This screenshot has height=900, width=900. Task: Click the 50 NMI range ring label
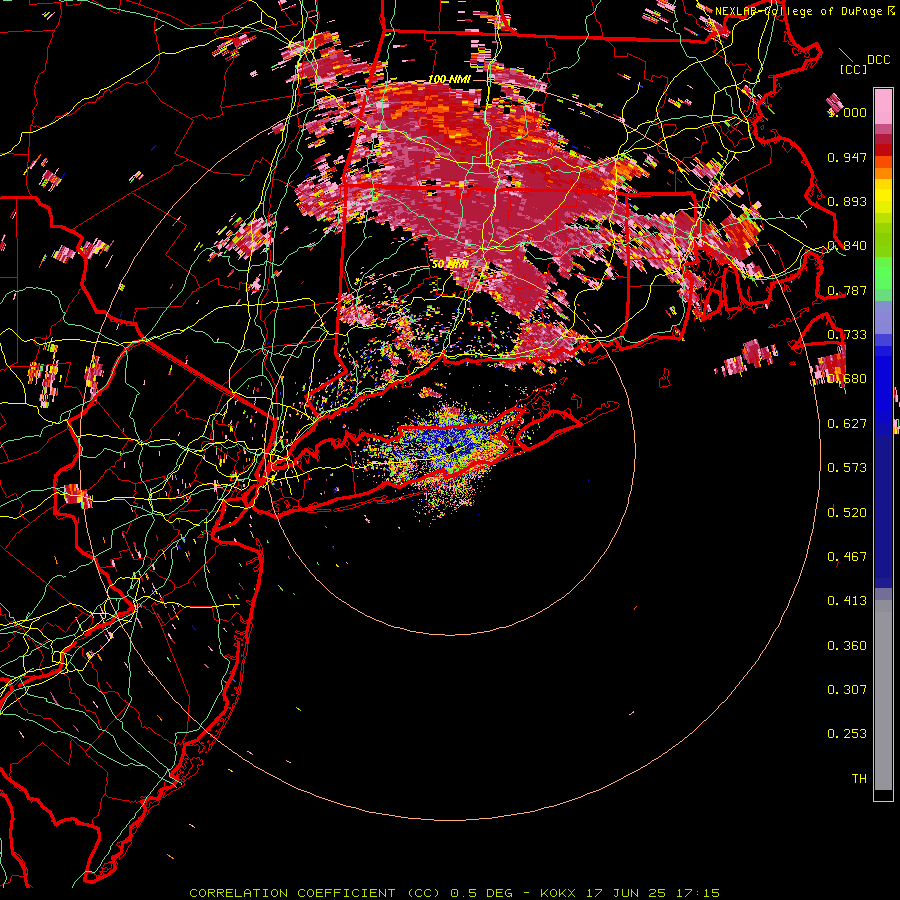tap(449, 265)
